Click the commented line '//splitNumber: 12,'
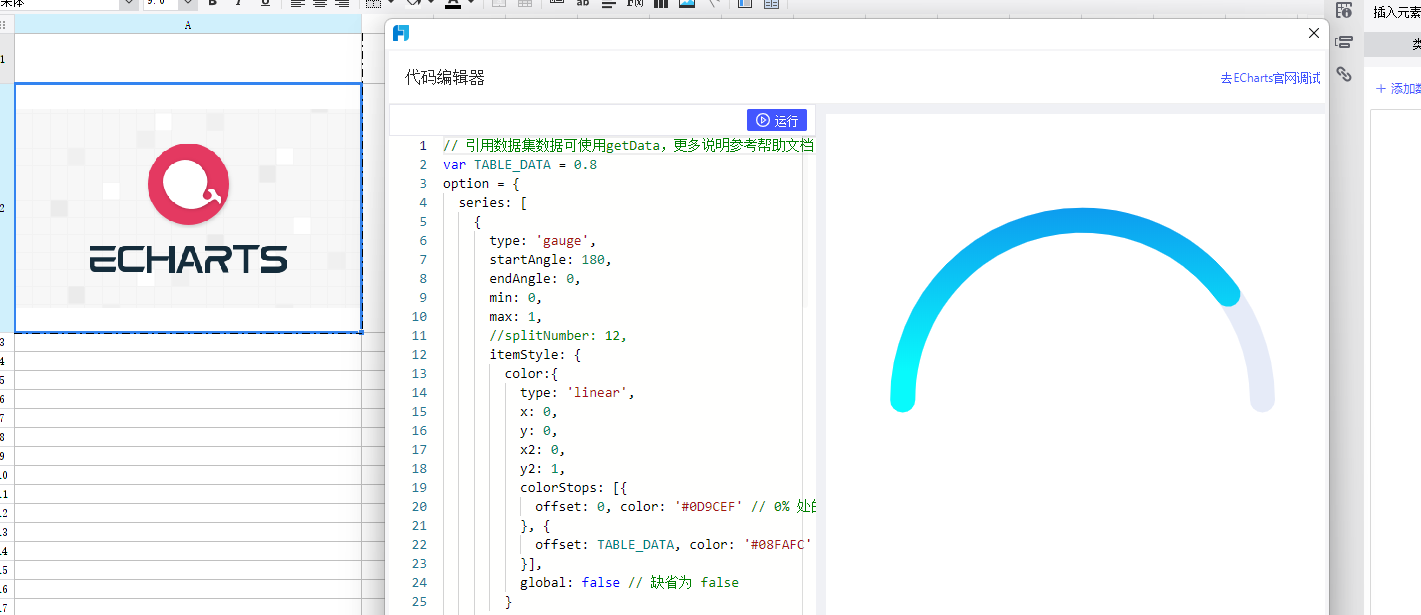The width and height of the screenshot is (1421, 615). tap(558, 335)
